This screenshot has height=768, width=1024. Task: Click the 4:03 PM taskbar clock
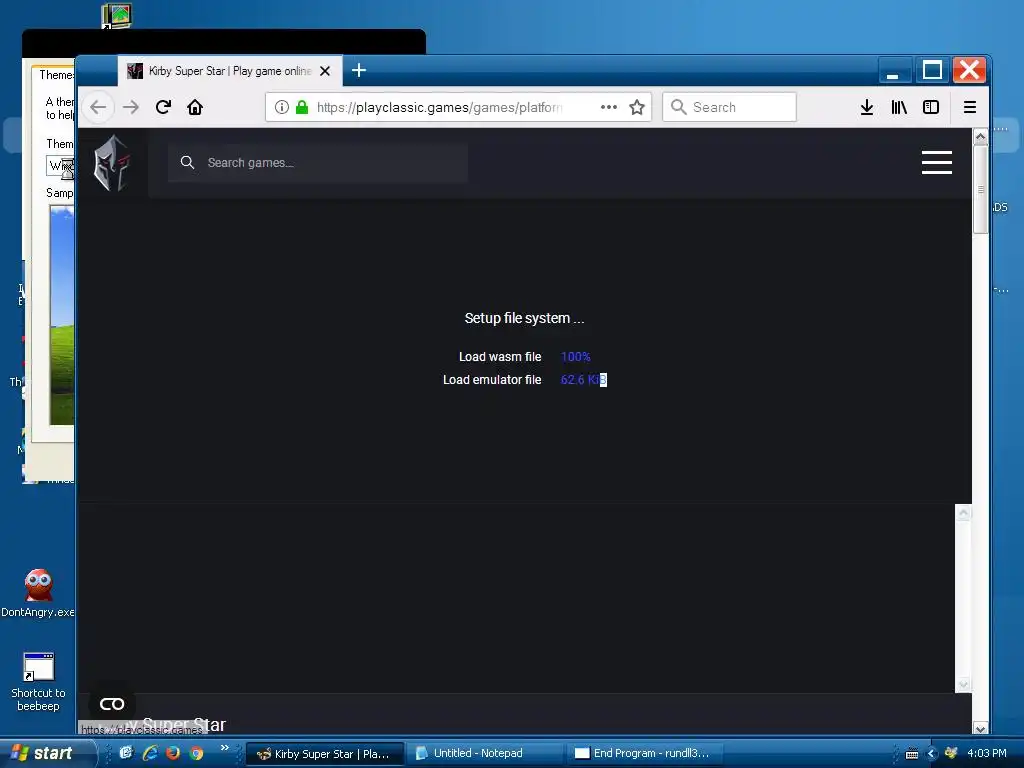pos(987,754)
